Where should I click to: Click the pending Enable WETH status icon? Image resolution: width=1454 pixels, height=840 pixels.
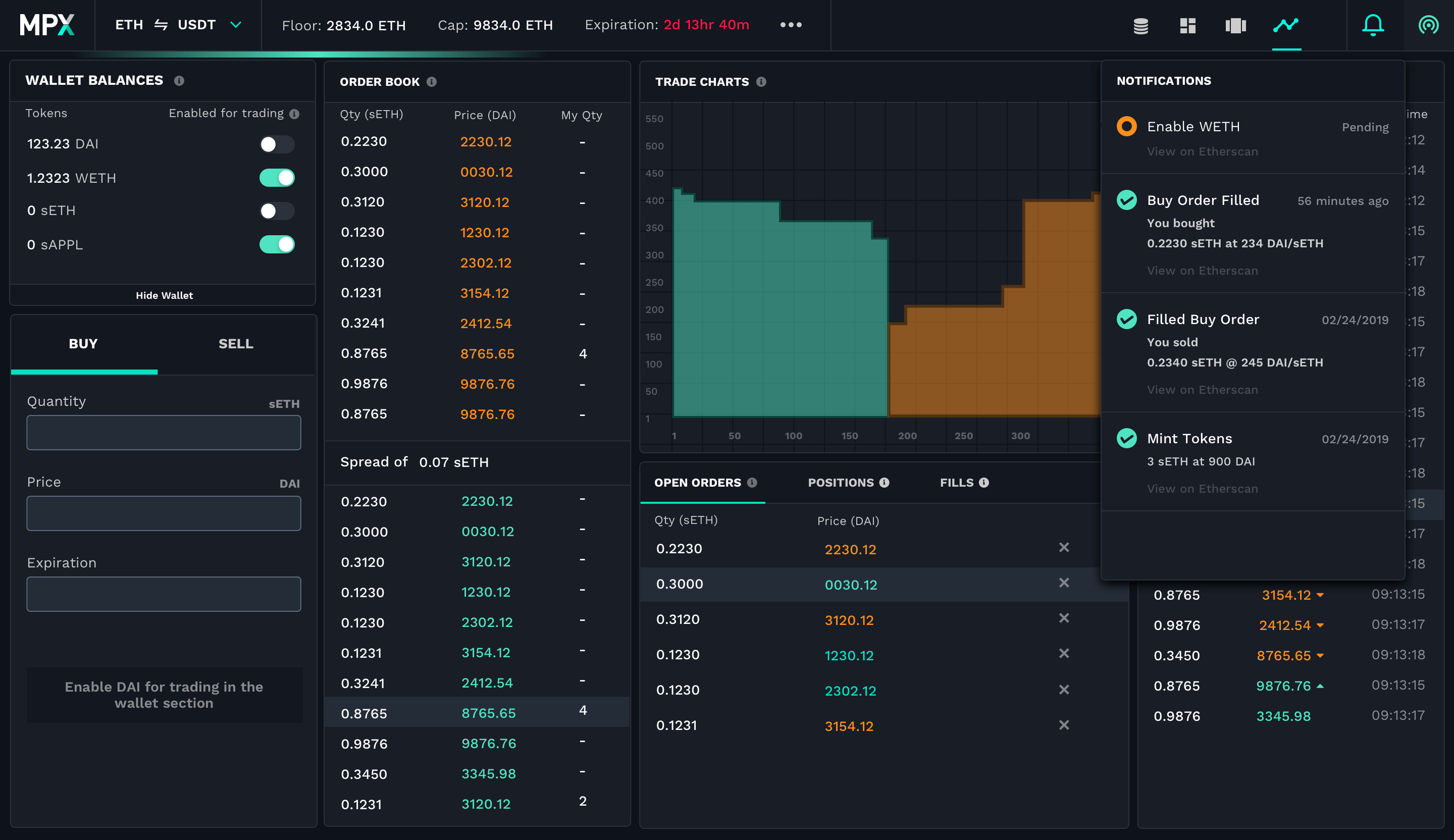pyautogui.click(x=1126, y=126)
